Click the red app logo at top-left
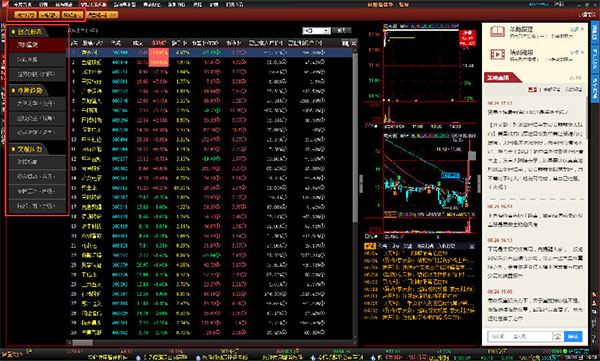 click(5, 4)
